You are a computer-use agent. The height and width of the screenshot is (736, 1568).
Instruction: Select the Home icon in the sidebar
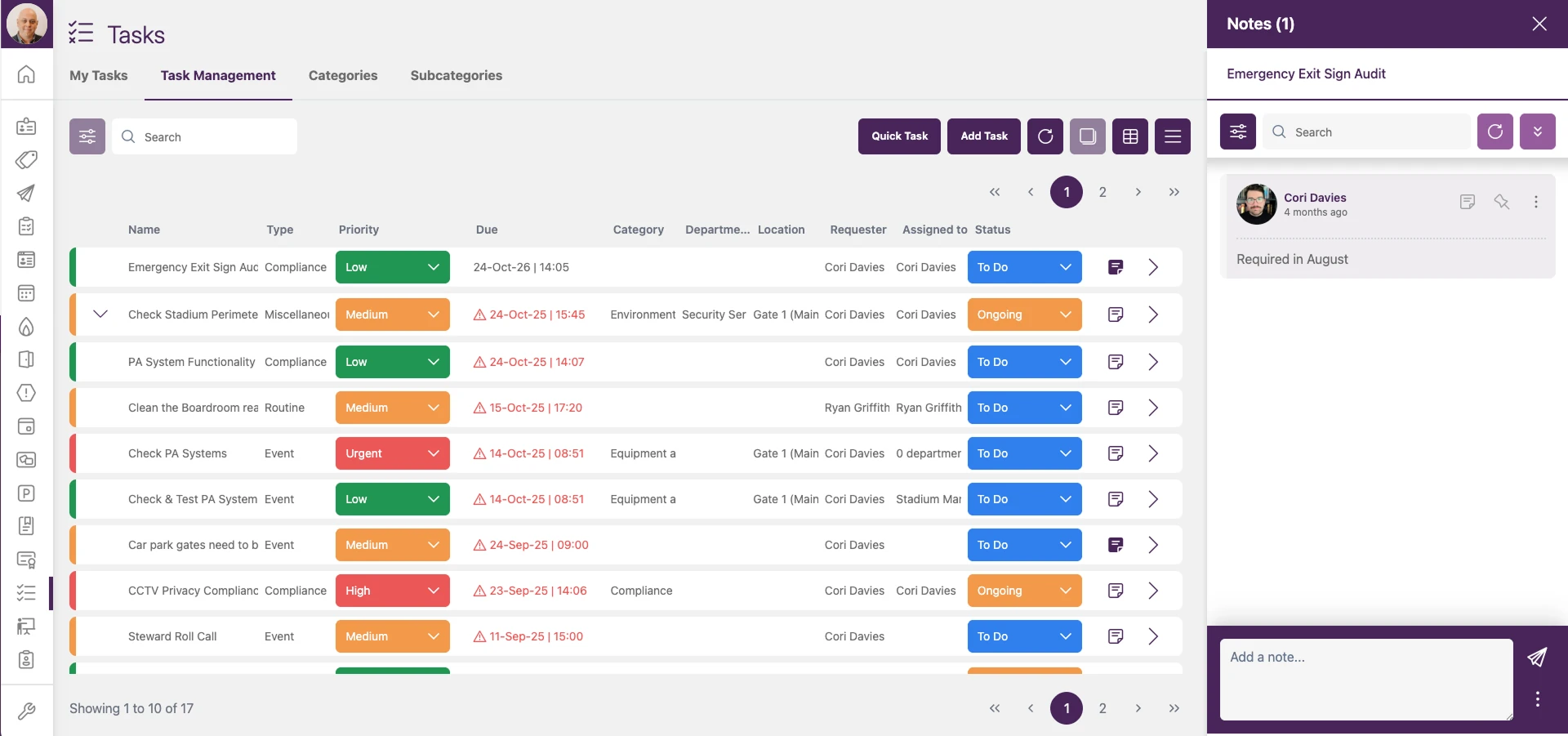(x=26, y=74)
